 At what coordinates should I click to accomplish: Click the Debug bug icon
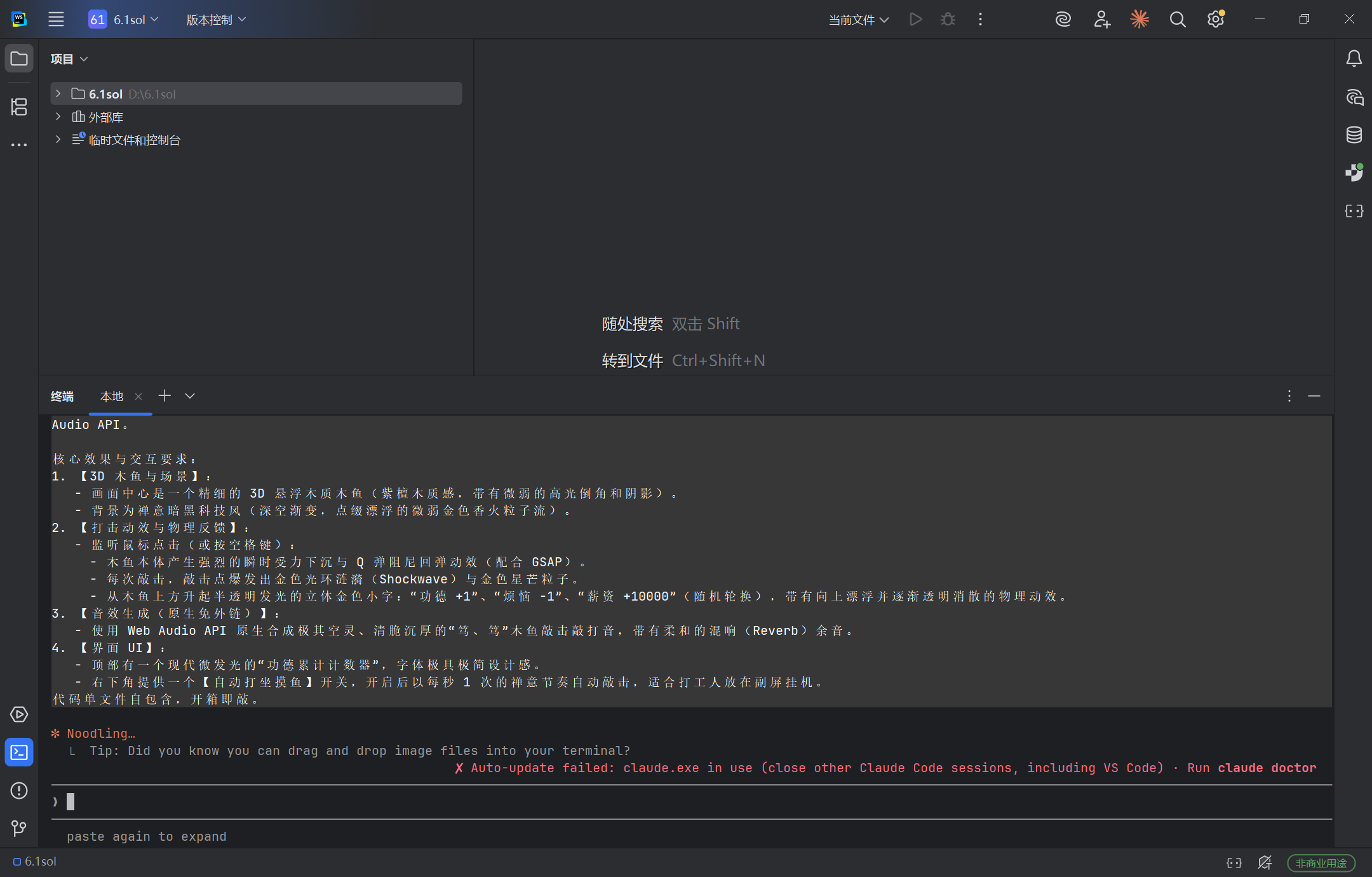948,20
